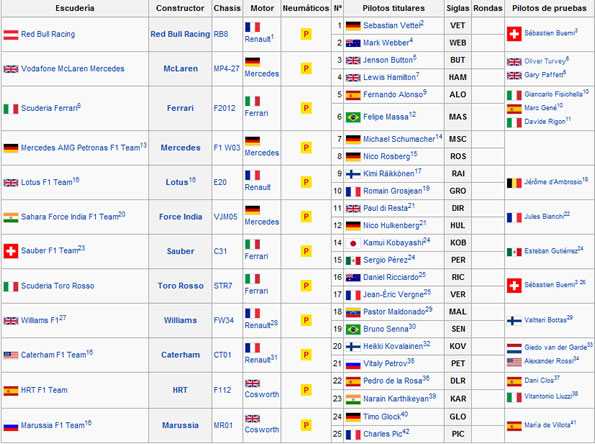Click the Russian flag beside Marussia F1 Team
This screenshot has width=595, height=444.
(x=11, y=426)
